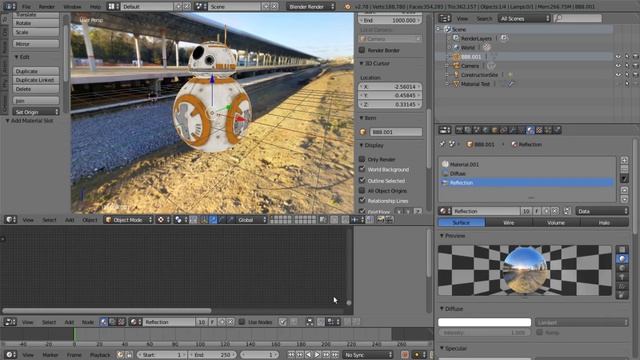Screen dimensions: 640x360
Task: Toggle Relationship Lines checkbox
Action: (362, 200)
